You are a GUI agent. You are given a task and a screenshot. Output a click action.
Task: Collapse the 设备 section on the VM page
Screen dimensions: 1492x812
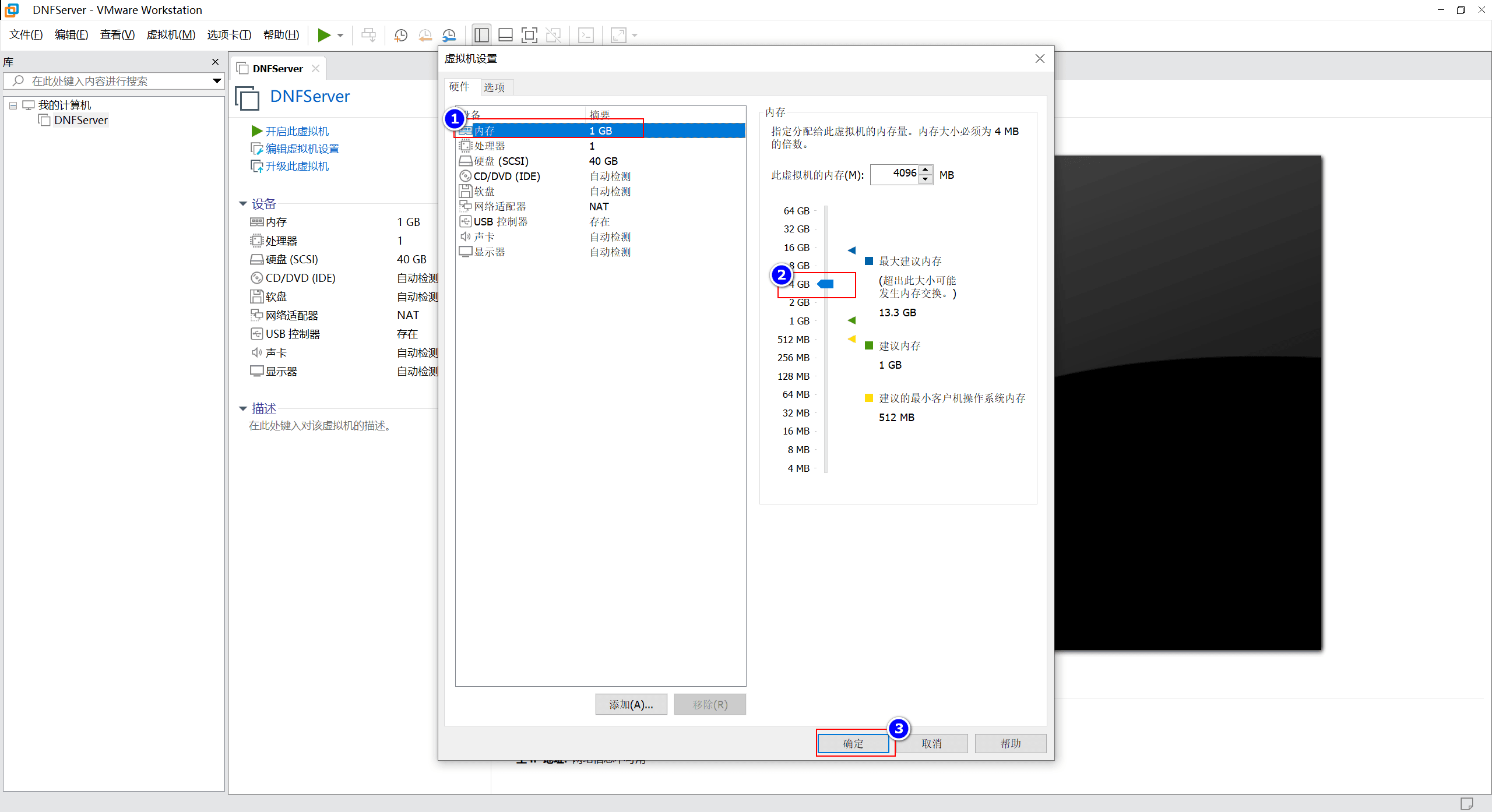[243, 204]
